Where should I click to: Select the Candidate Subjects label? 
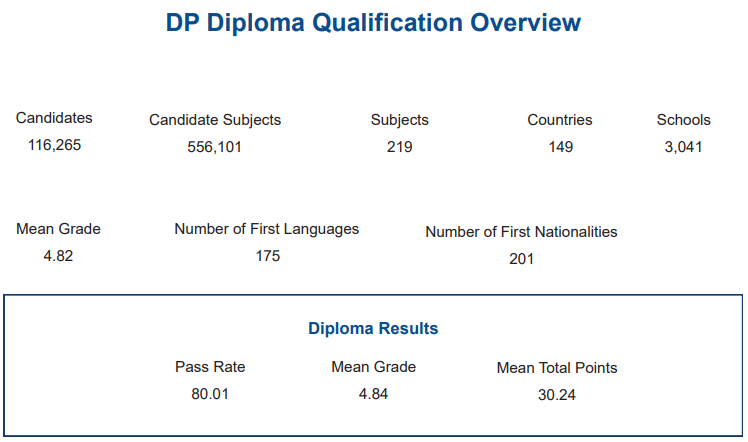[x=215, y=120]
